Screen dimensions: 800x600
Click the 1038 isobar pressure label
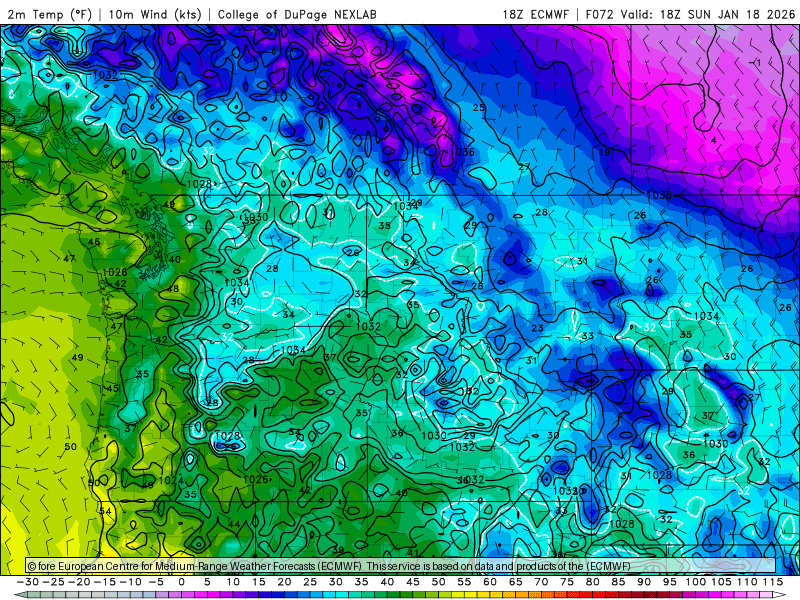click(x=659, y=195)
